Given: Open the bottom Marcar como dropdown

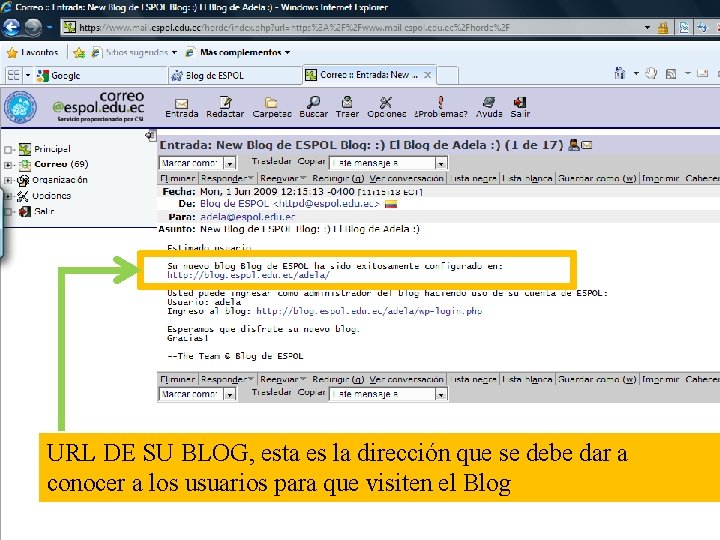Looking at the screenshot, I should click(x=197, y=394).
